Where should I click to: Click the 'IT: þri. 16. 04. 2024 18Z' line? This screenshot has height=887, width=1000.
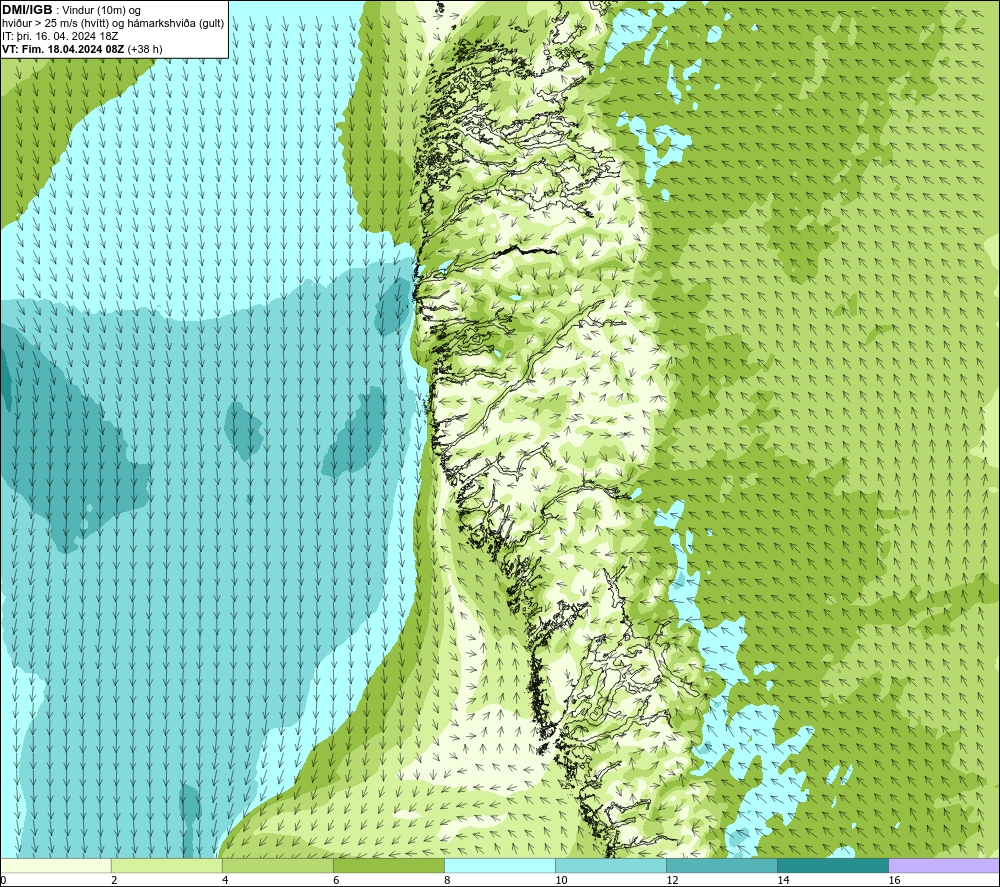coord(60,36)
